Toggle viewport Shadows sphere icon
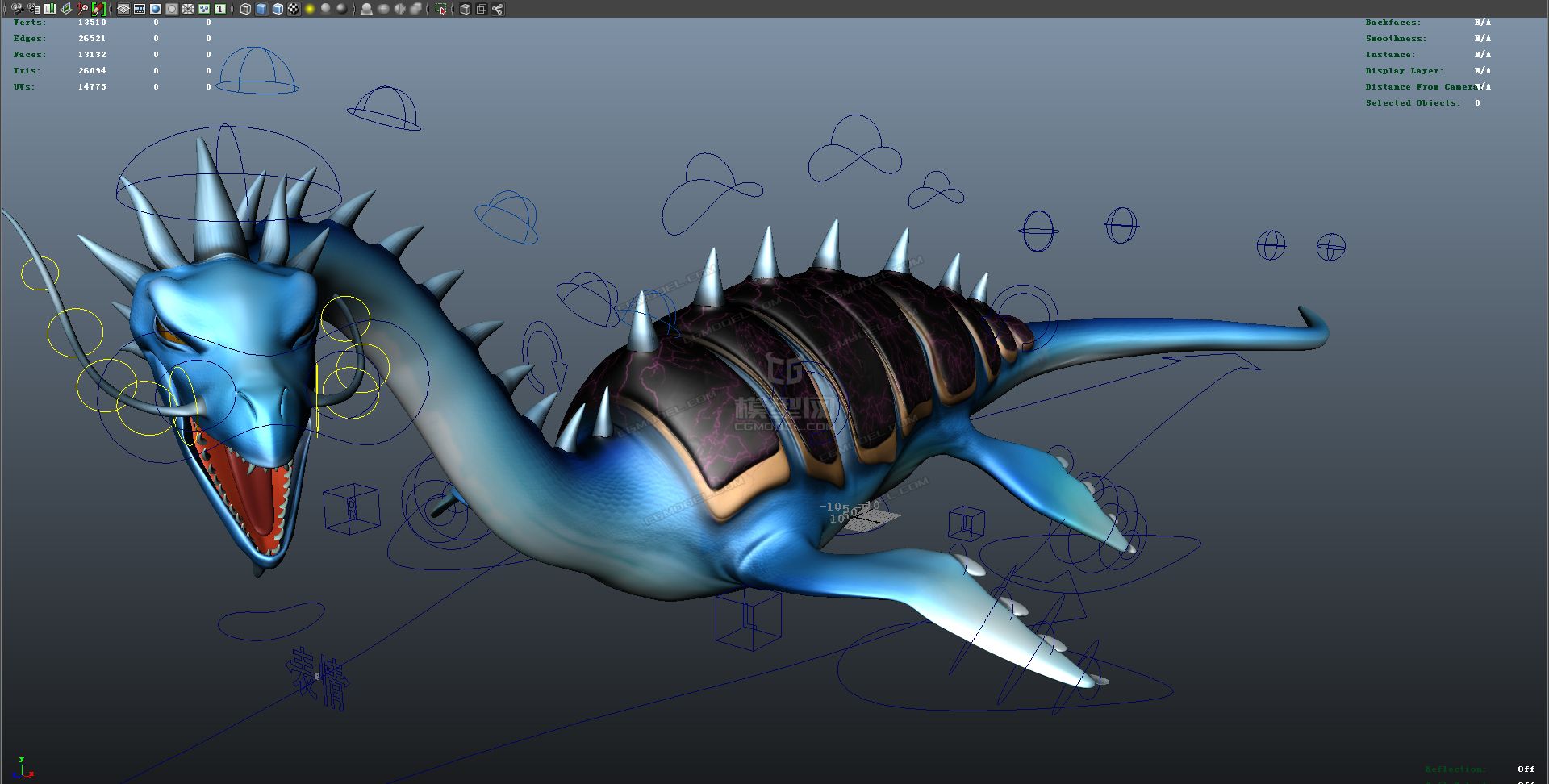This screenshot has height=784, width=1549. coord(326,9)
